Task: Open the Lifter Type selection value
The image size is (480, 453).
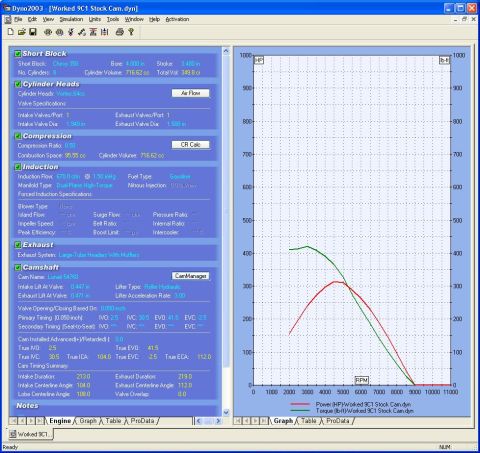Action: point(162,287)
